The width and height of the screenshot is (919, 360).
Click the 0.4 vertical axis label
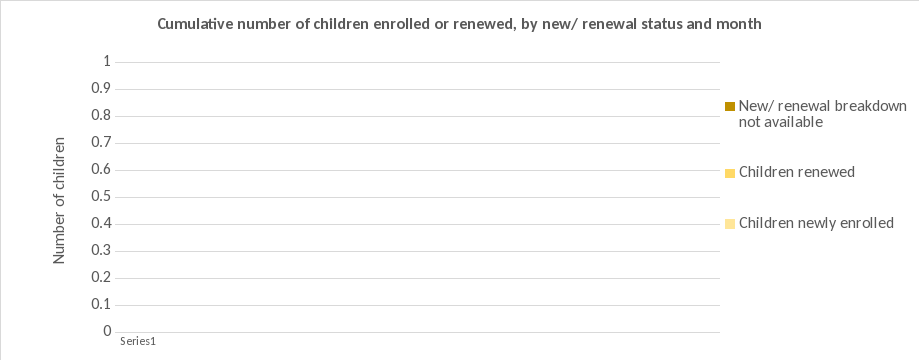click(x=99, y=224)
